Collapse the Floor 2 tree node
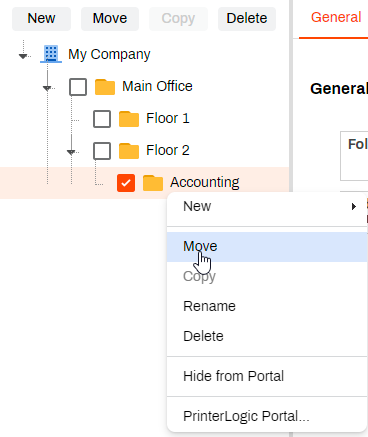 click(x=71, y=152)
